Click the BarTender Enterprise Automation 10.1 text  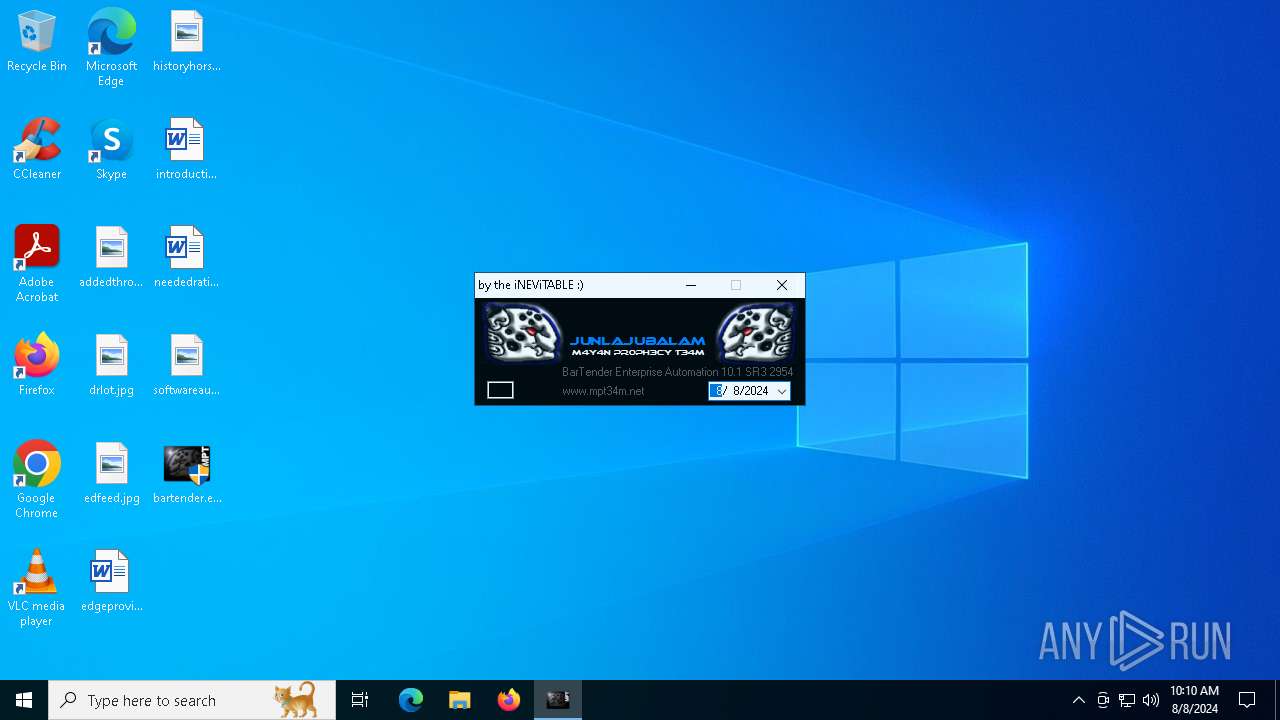click(x=678, y=372)
